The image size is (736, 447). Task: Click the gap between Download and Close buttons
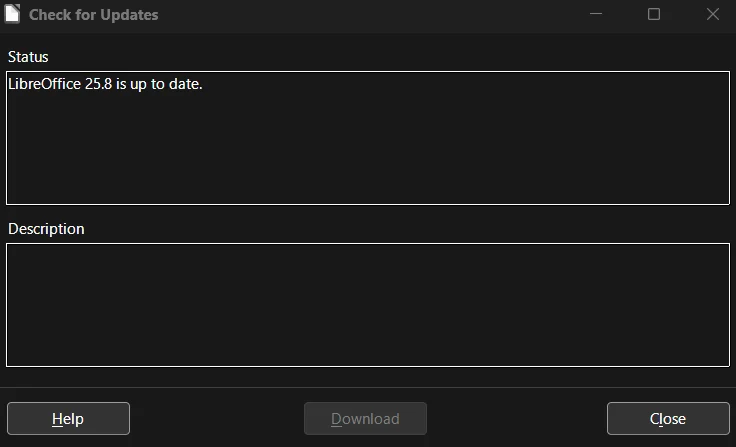517,418
